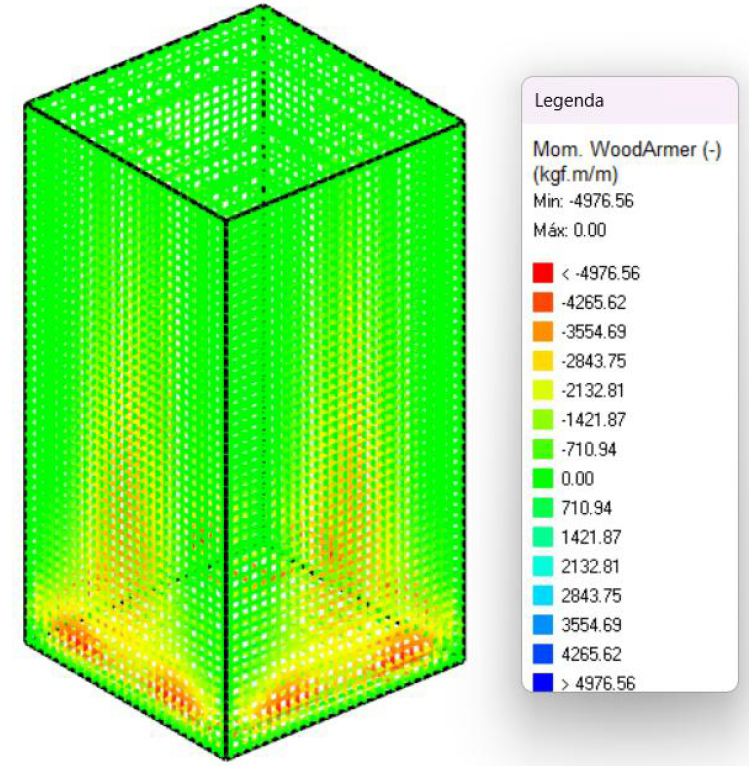Click the light green swatch for -710.94
750x767 pixels.
[543, 449]
